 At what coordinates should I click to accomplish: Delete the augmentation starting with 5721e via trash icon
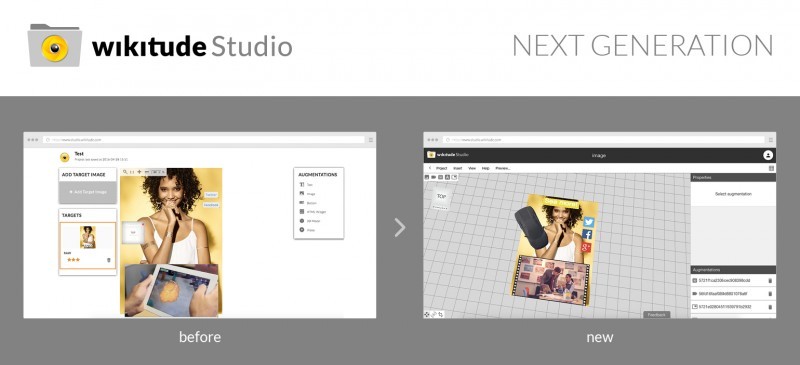click(x=770, y=307)
